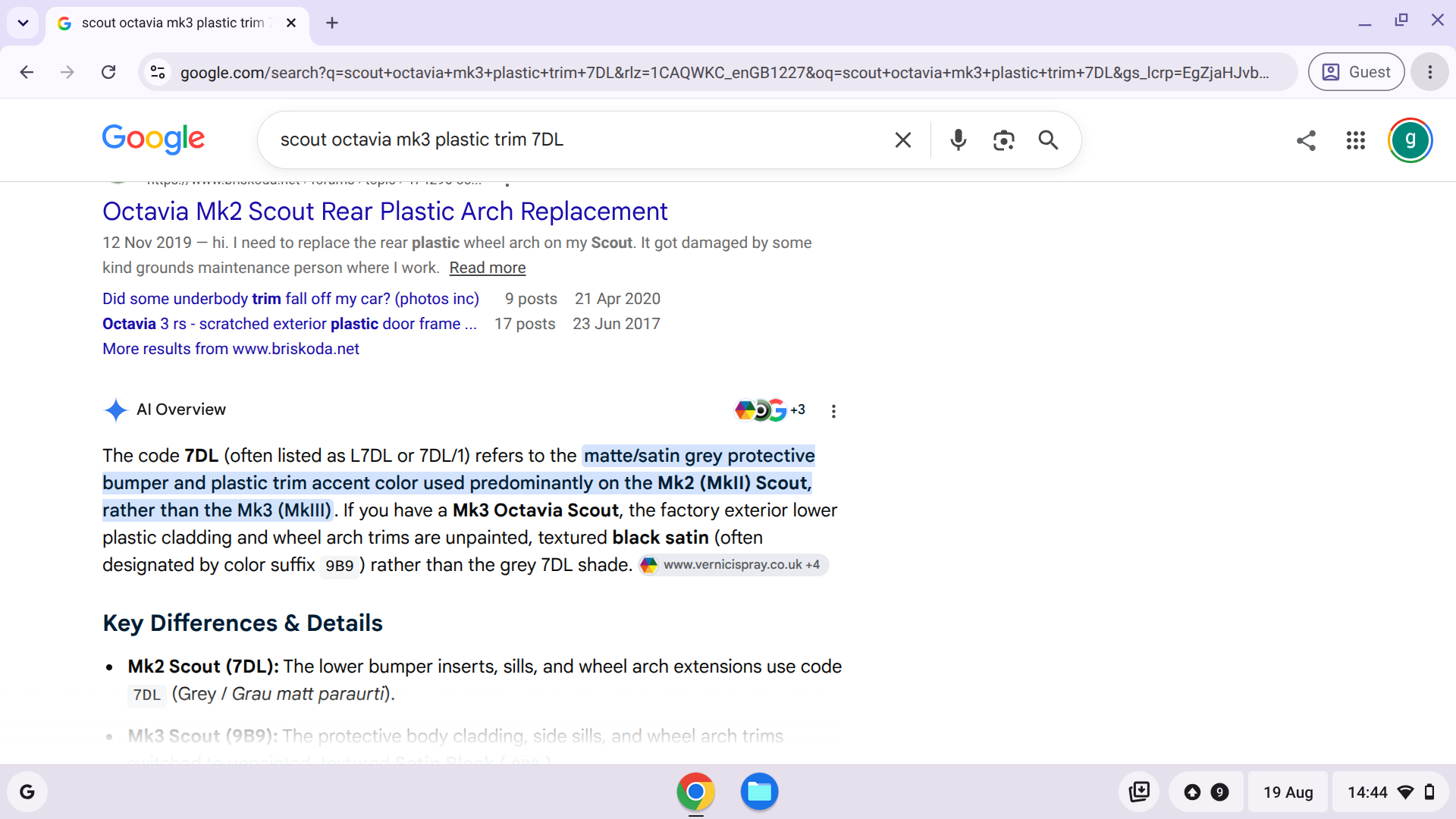Open the Google apps grid
The width and height of the screenshot is (1456, 819).
pyautogui.click(x=1356, y=140)
